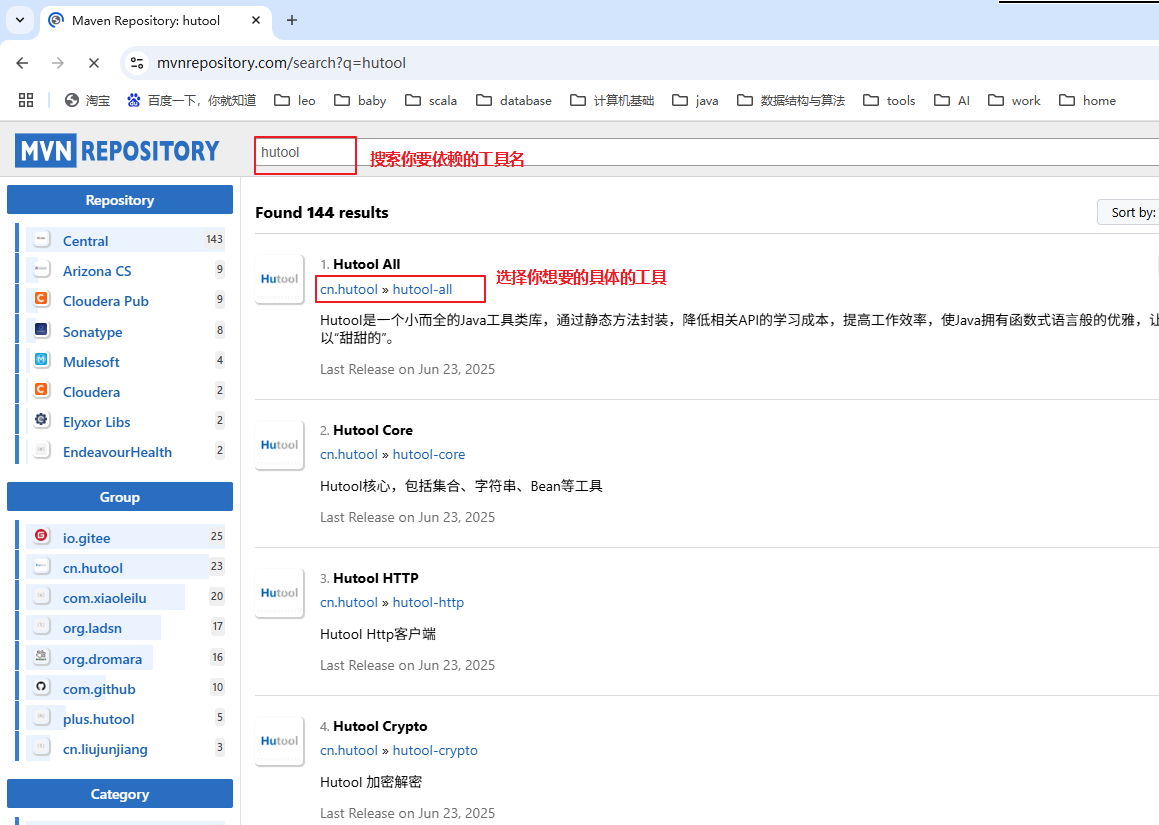Filter by cn.hutool group in sidebar

click(x=92, y=568)
